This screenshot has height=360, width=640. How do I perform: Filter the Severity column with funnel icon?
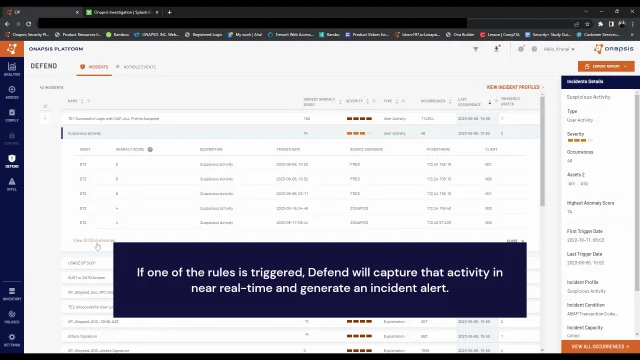[373, 101]
